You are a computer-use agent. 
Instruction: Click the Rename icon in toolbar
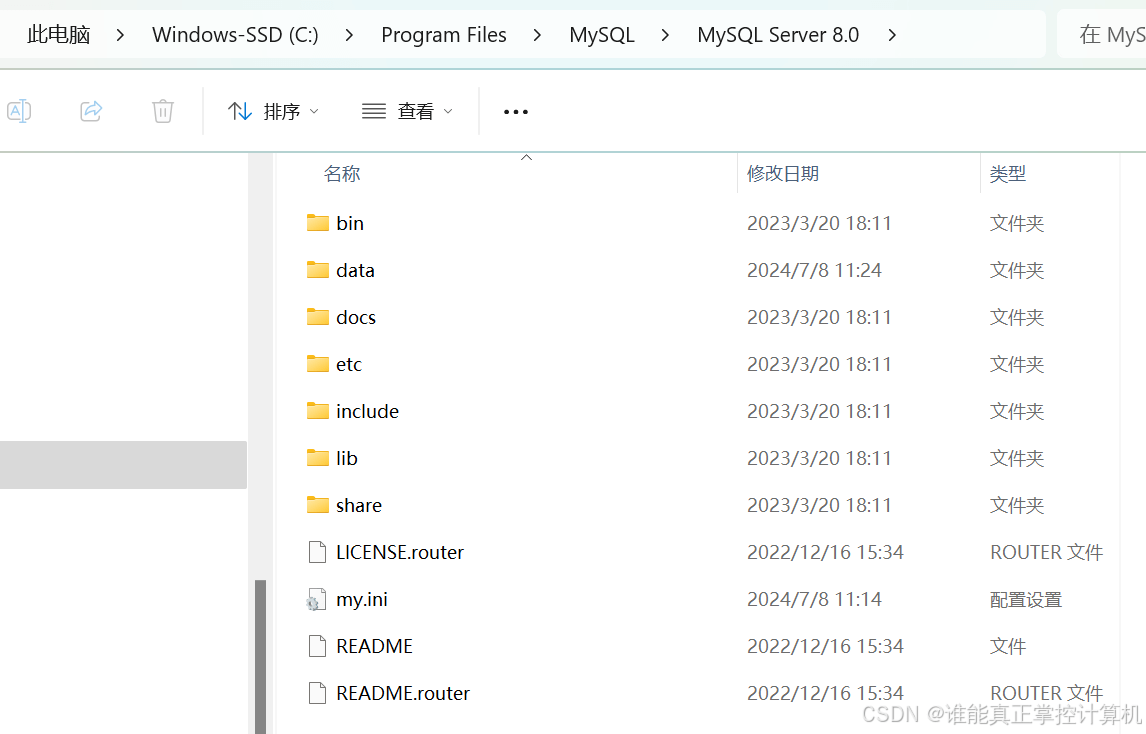18,111
